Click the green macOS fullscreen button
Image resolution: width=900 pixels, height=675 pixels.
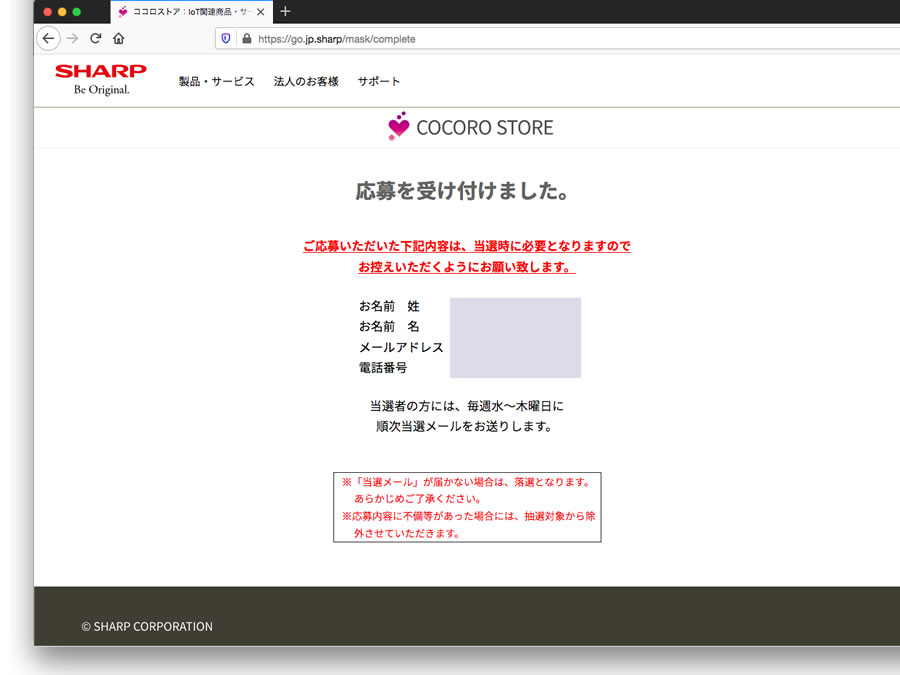pyautogui.click(x=76, y=11)
